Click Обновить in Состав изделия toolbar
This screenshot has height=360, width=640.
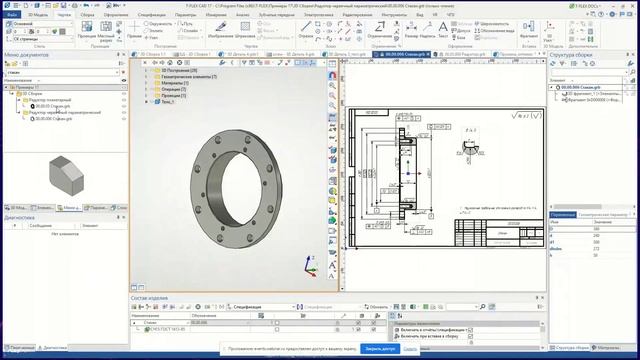376,307
